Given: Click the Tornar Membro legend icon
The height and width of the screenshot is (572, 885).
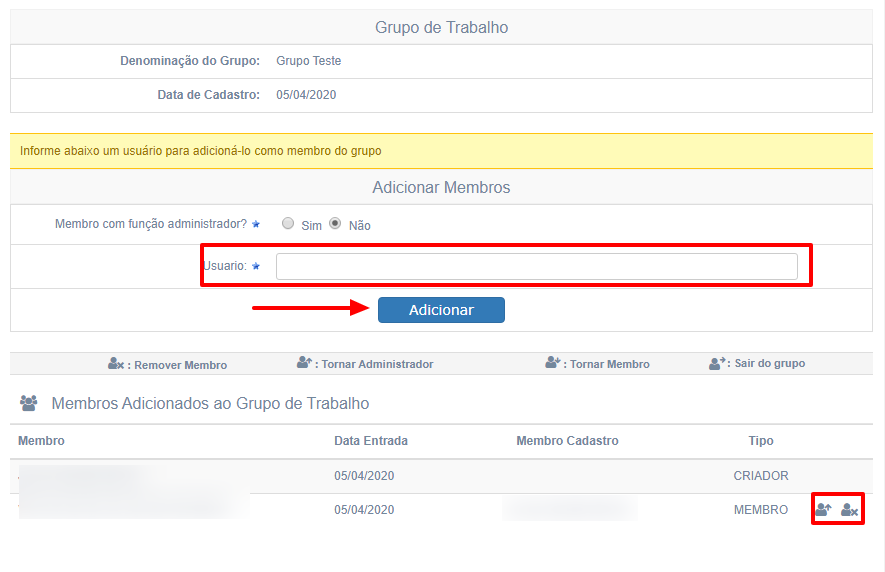Looking at the screenshot, I should (553, 363).
